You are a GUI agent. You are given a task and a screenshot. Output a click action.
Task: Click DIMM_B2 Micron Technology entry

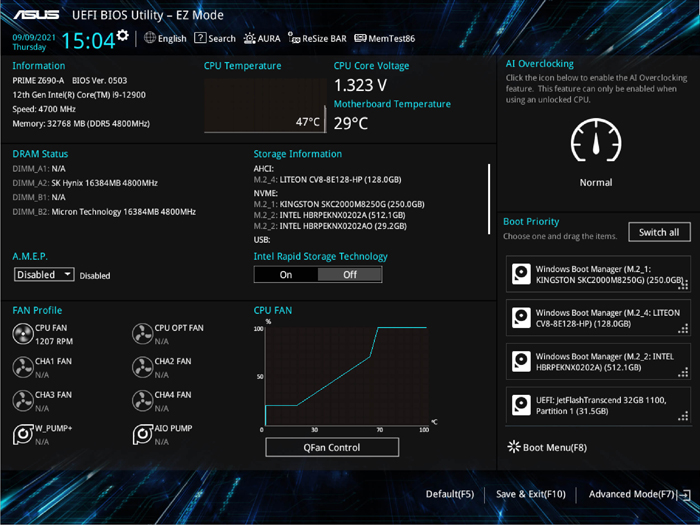pyautogui.click(x=104, y=212)
